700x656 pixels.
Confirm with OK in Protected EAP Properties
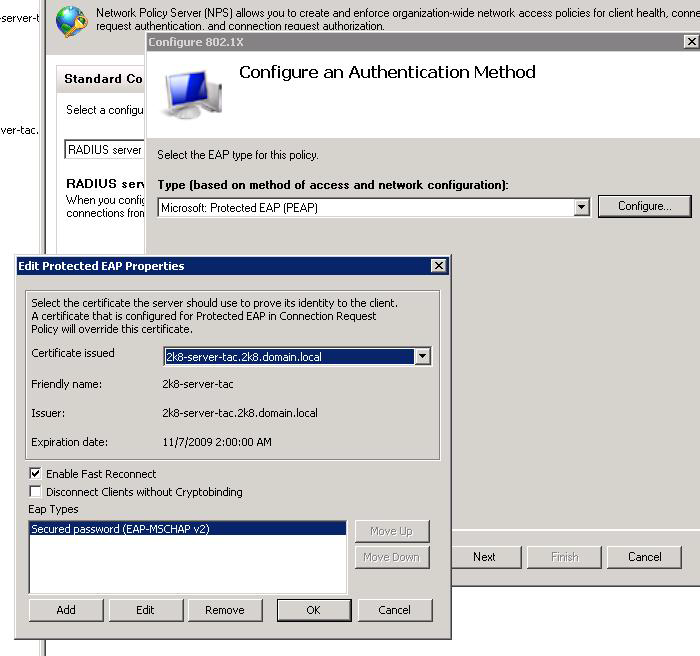point(313,610)
